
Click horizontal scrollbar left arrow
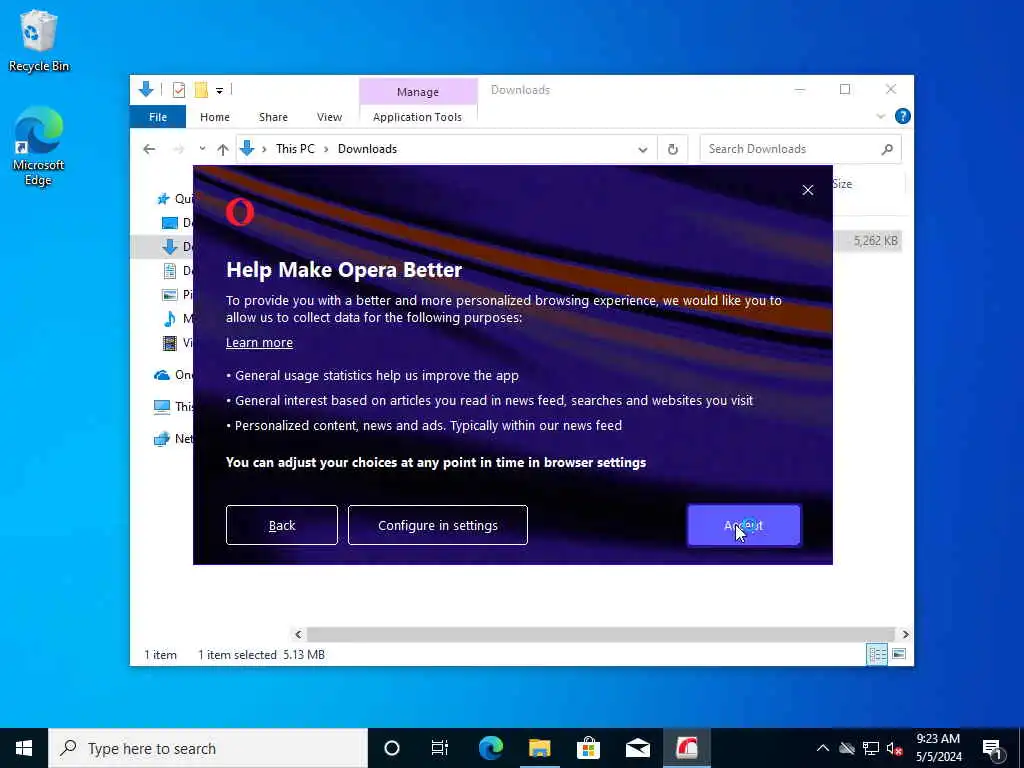point(298,634)
